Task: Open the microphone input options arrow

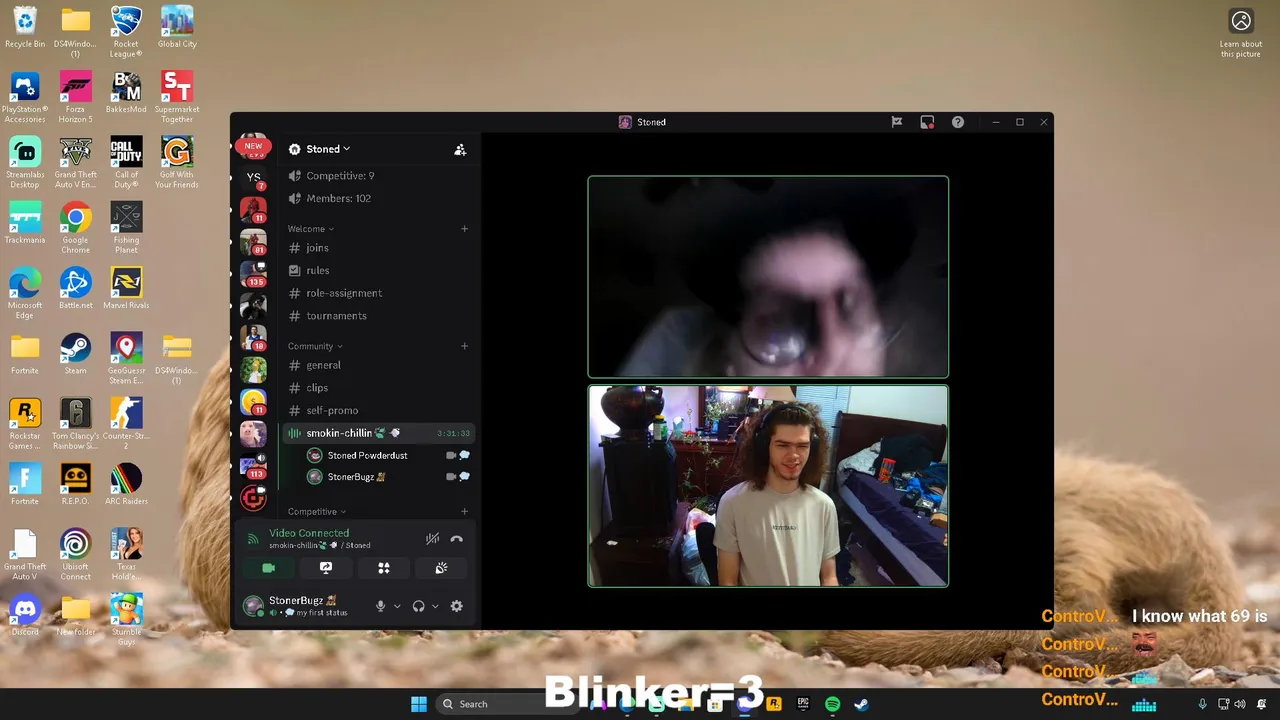Action: coord(397,606)
